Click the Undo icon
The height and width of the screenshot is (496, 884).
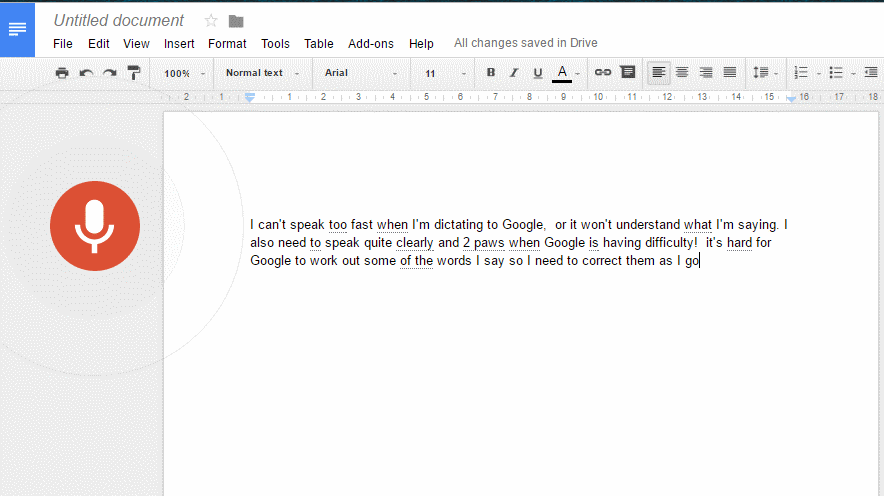(x=86, y=73)
